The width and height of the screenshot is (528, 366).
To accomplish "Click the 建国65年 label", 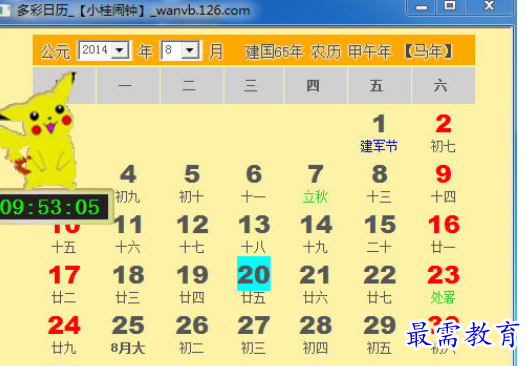I will [274, 52].
